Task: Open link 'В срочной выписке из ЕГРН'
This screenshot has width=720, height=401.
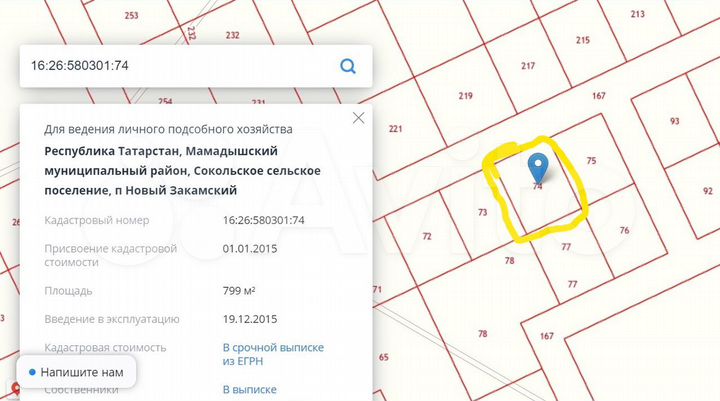Action: coord(273,354)
